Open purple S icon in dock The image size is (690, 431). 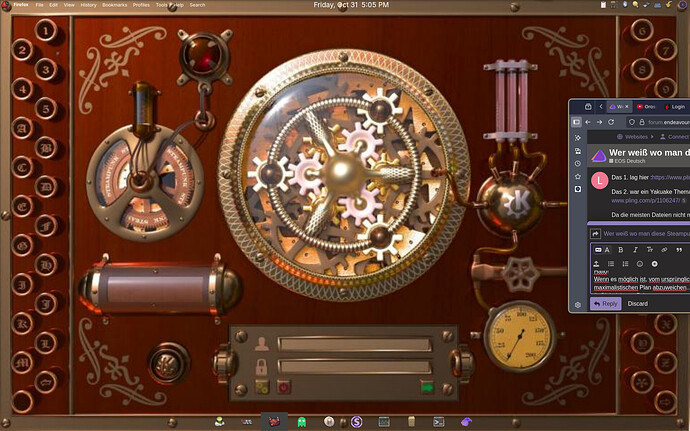356,422
